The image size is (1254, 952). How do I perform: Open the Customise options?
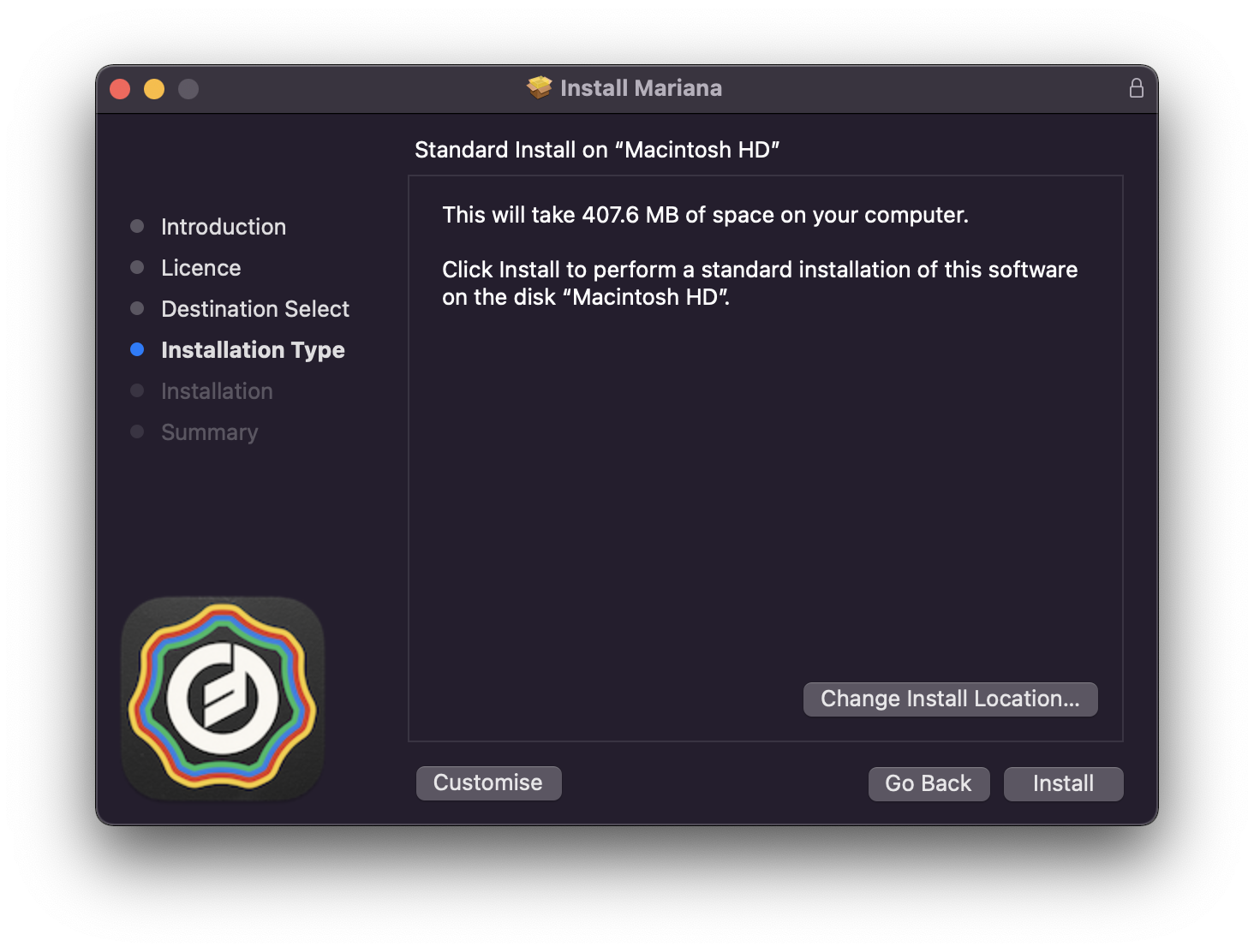[488, 782]
